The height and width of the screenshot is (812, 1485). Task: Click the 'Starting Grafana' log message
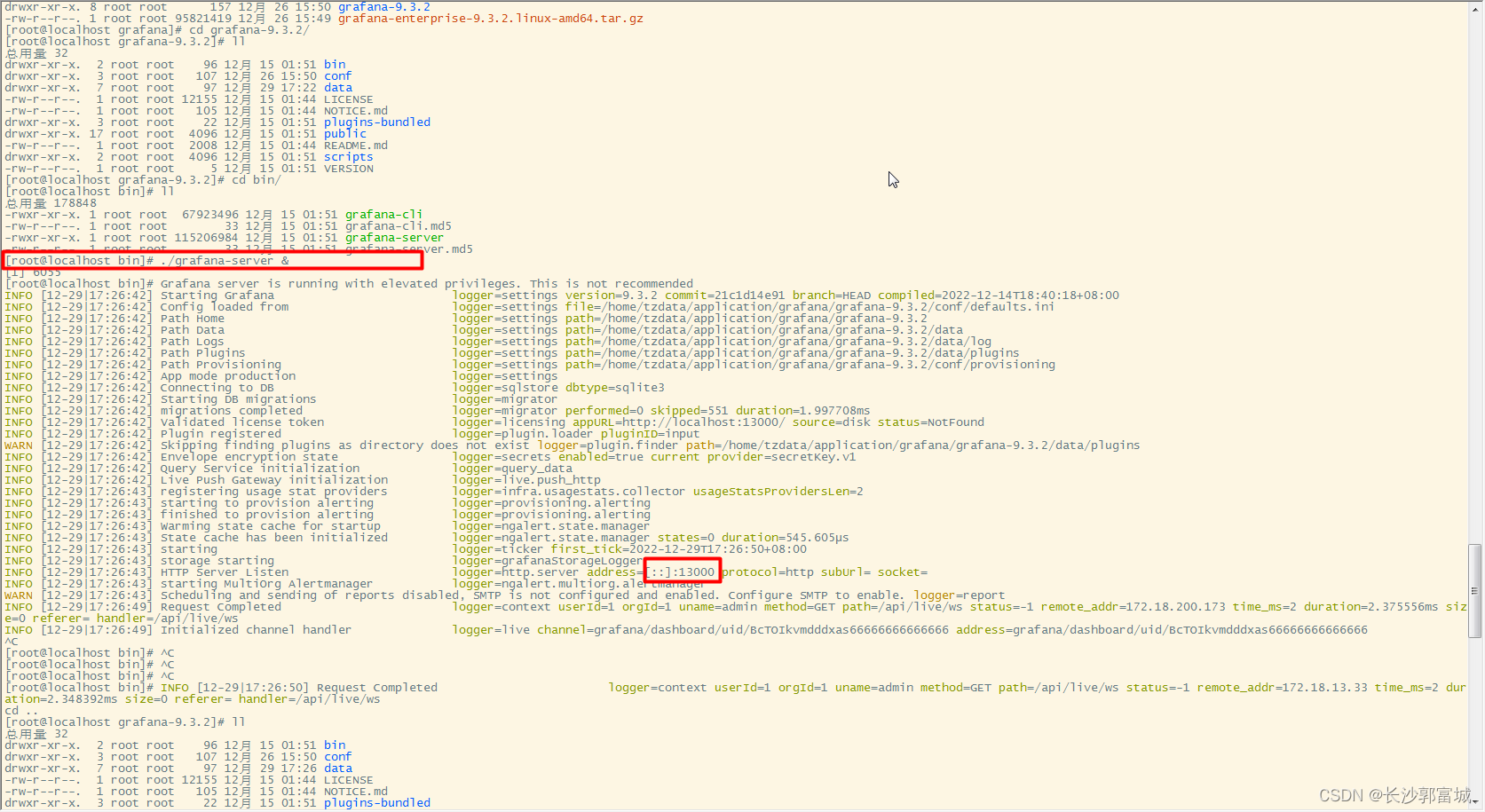(x=217, y=296)
